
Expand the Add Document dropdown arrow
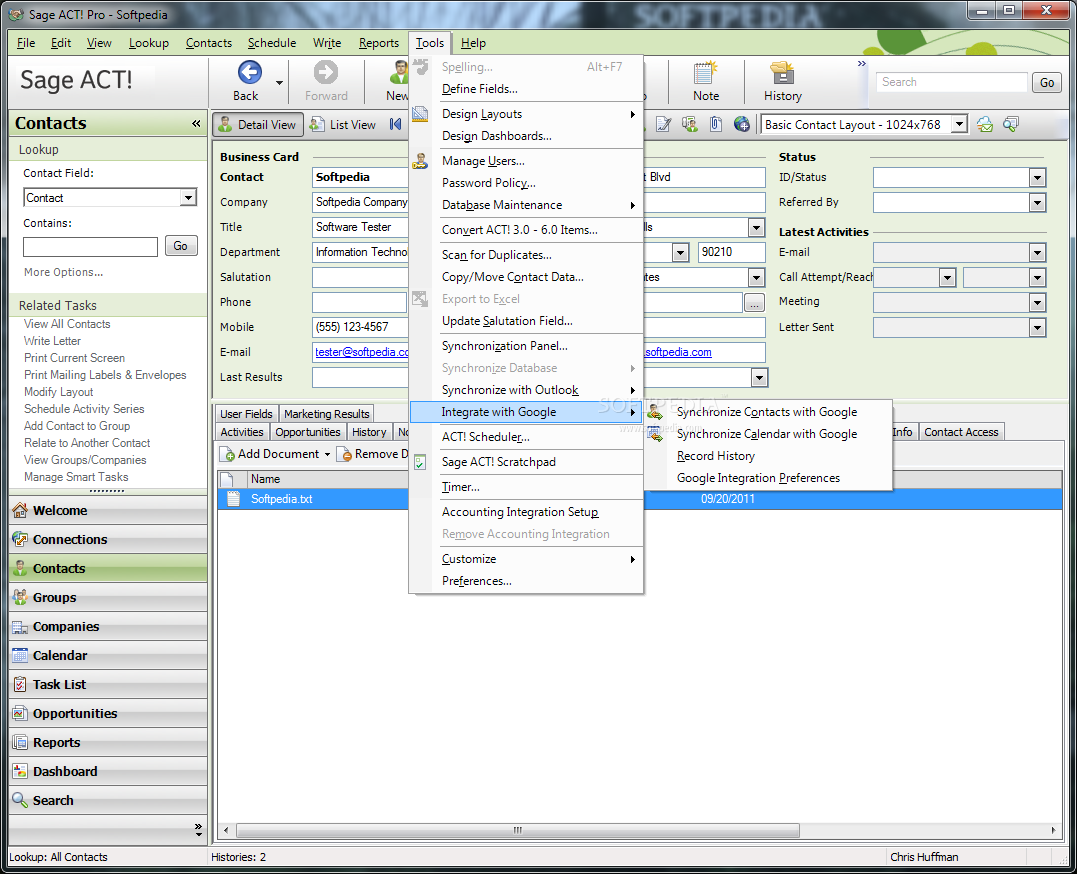(328, 454)
